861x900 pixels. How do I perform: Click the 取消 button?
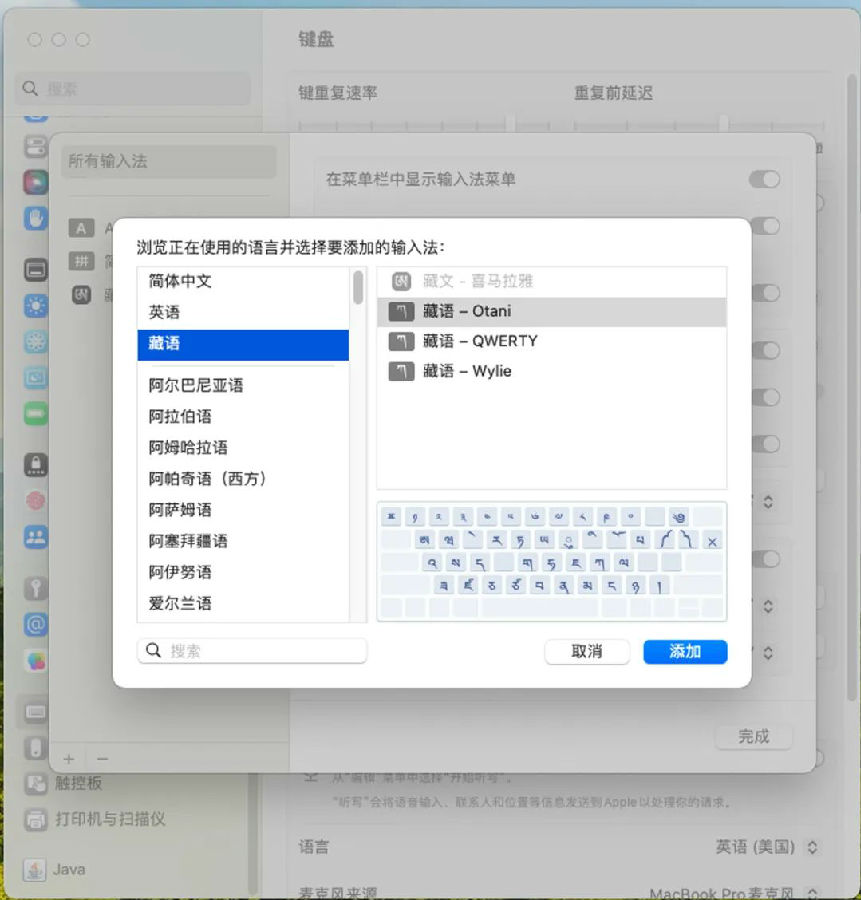point(587,651)
